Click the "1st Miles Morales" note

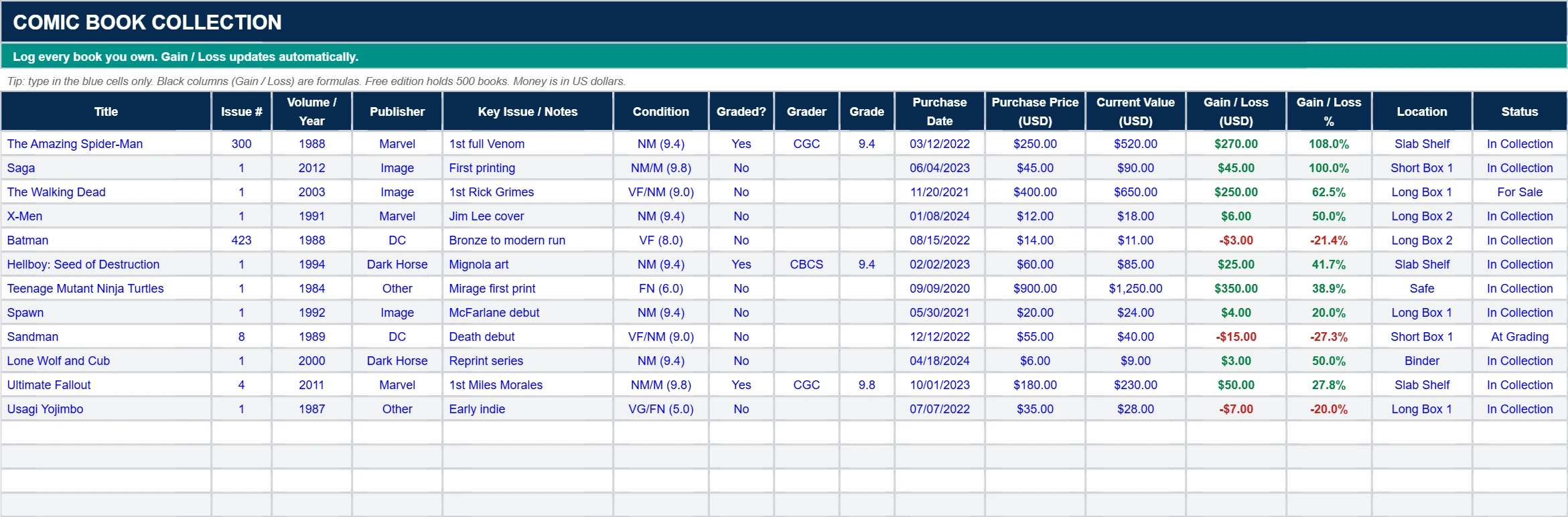528,385
